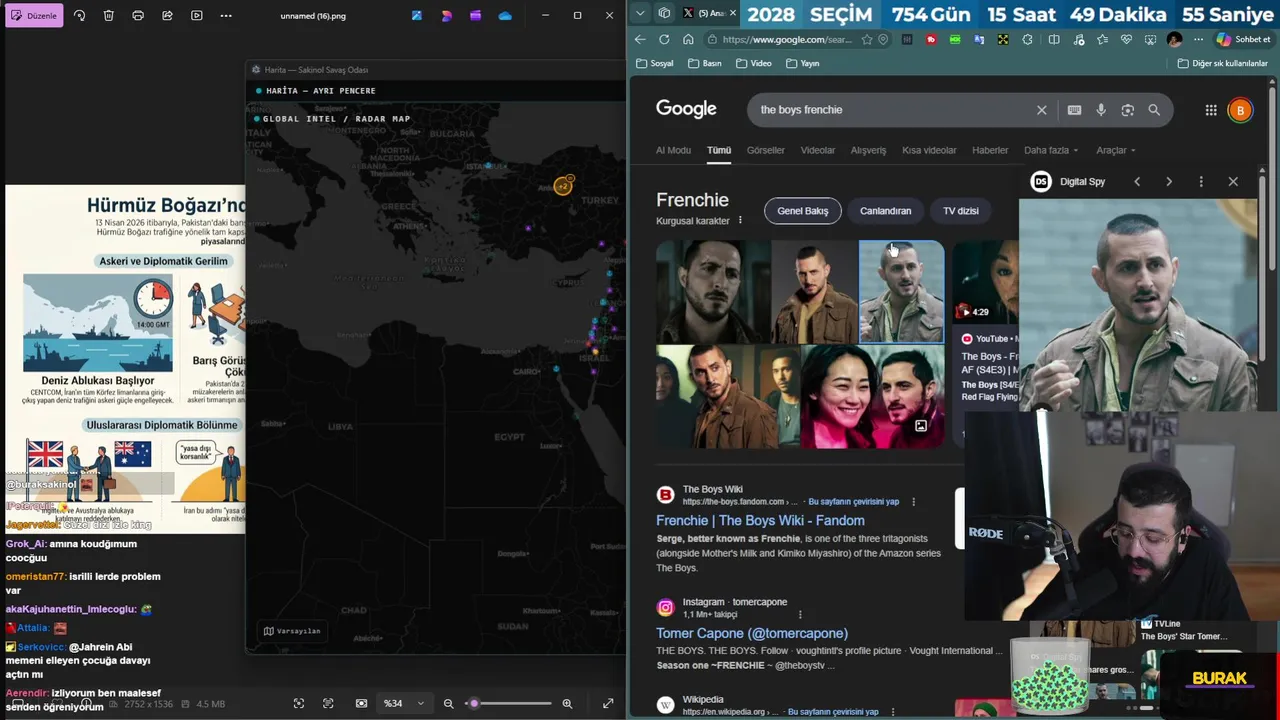Expand Daha fazla search options
This screenshot has height=720, width=1280.
tap(1051, 150)
